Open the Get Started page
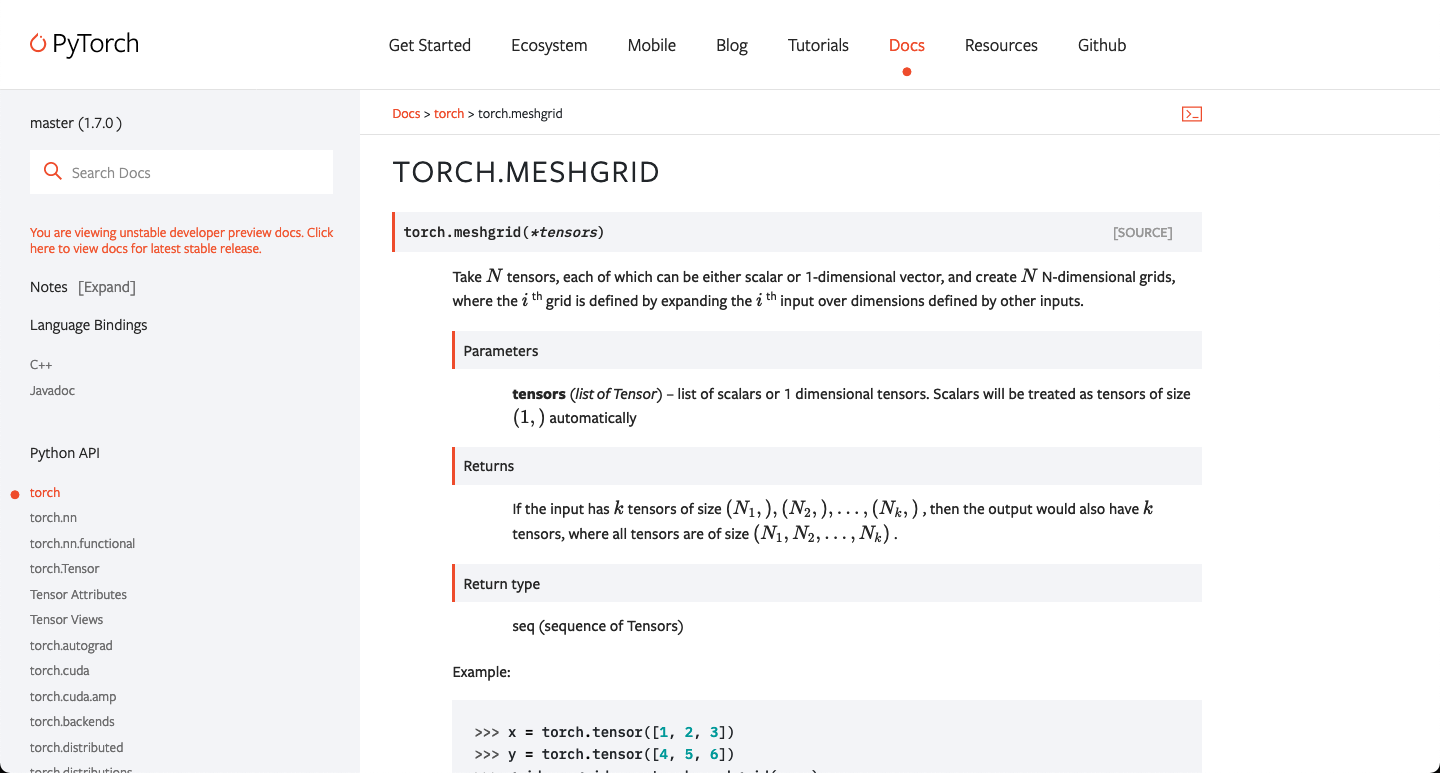 pos(430,45)
